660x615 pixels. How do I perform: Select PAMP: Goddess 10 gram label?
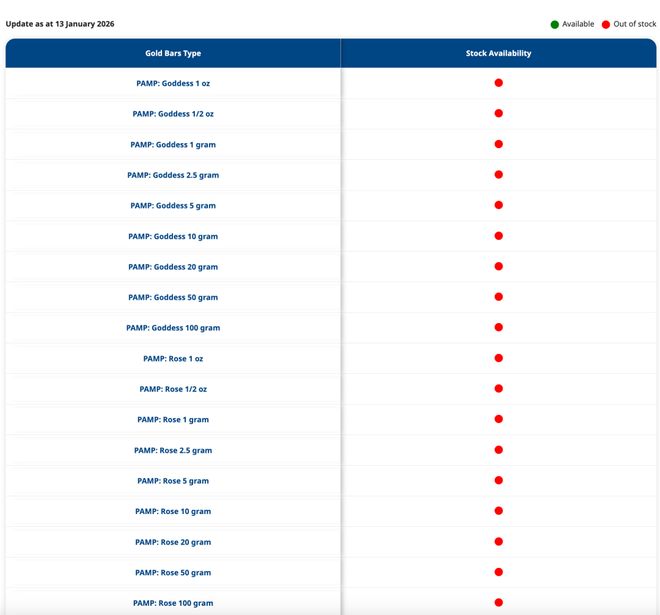173,237
